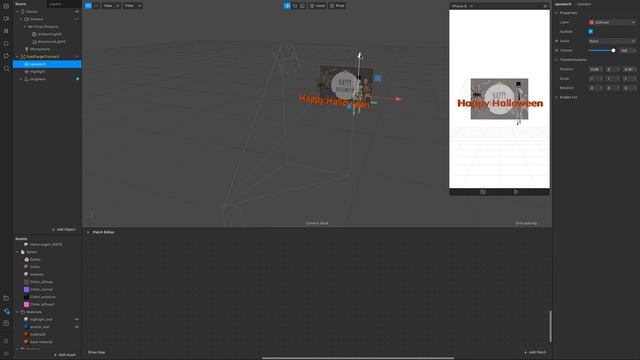Click the Position Z input field

629,69
